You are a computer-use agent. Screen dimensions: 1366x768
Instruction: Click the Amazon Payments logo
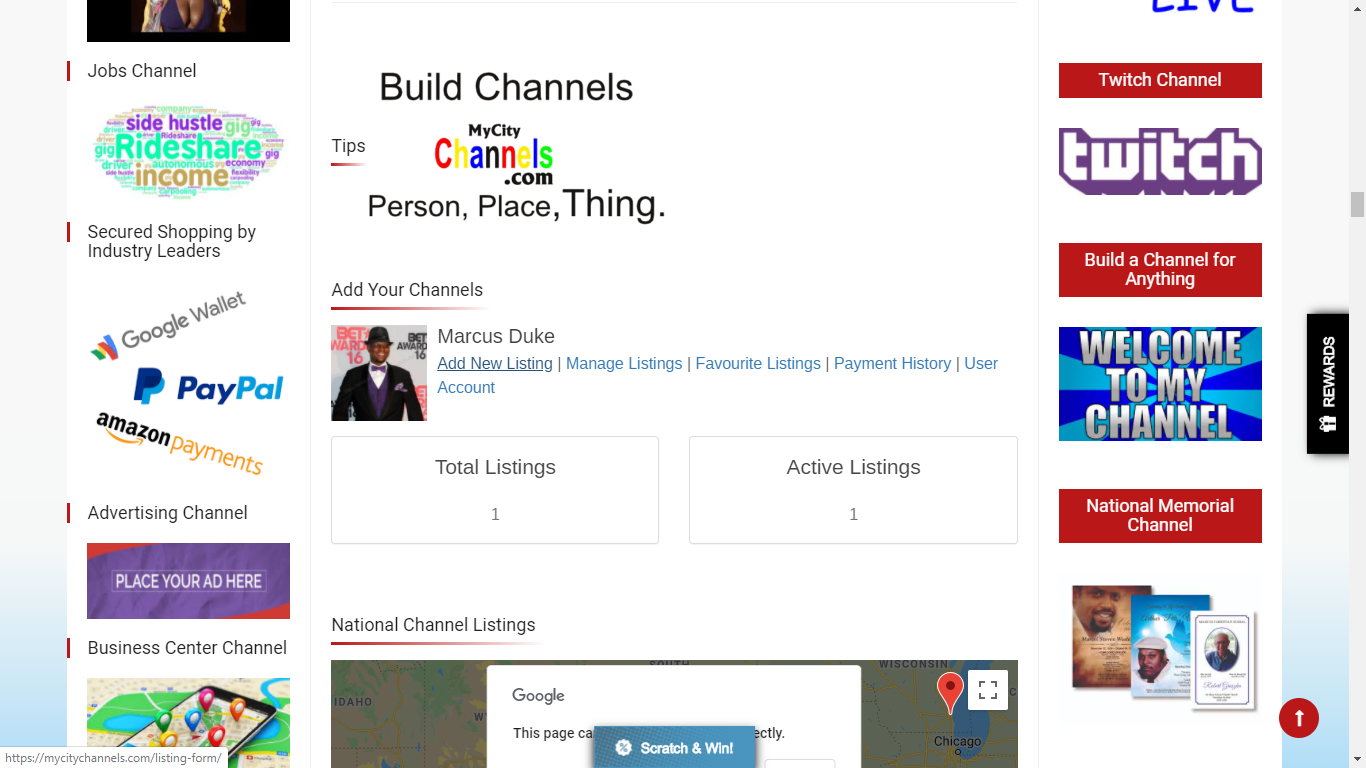(179, 443)
